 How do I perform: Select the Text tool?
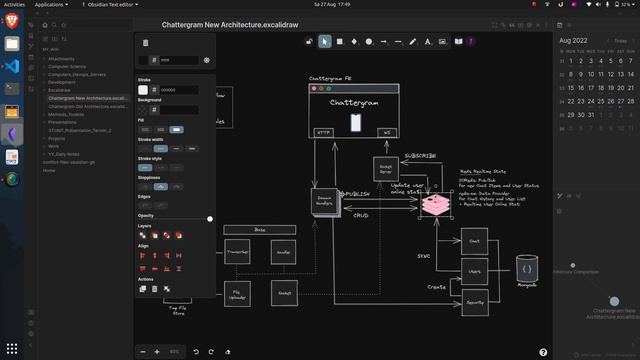pos(427,42)
